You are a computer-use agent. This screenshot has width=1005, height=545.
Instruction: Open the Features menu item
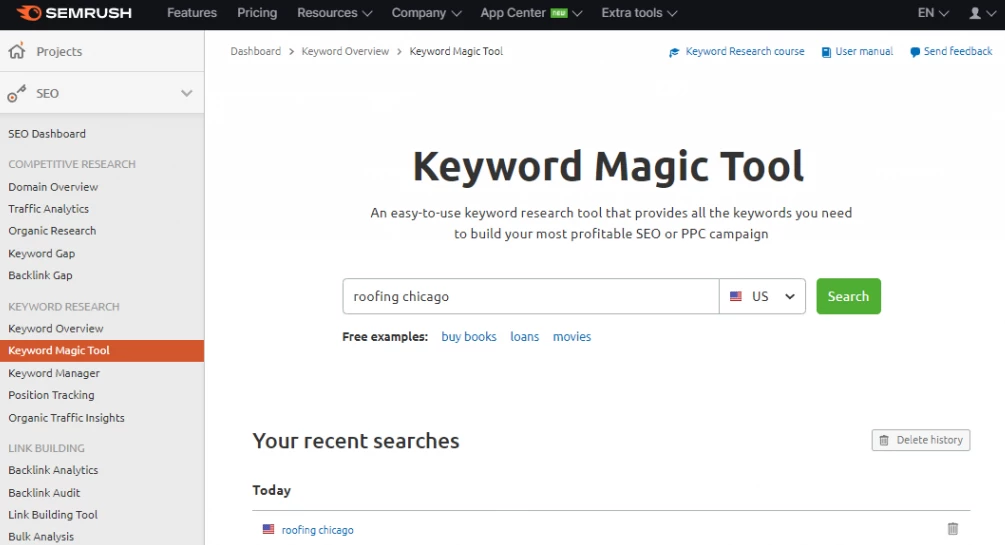[192, 13]
